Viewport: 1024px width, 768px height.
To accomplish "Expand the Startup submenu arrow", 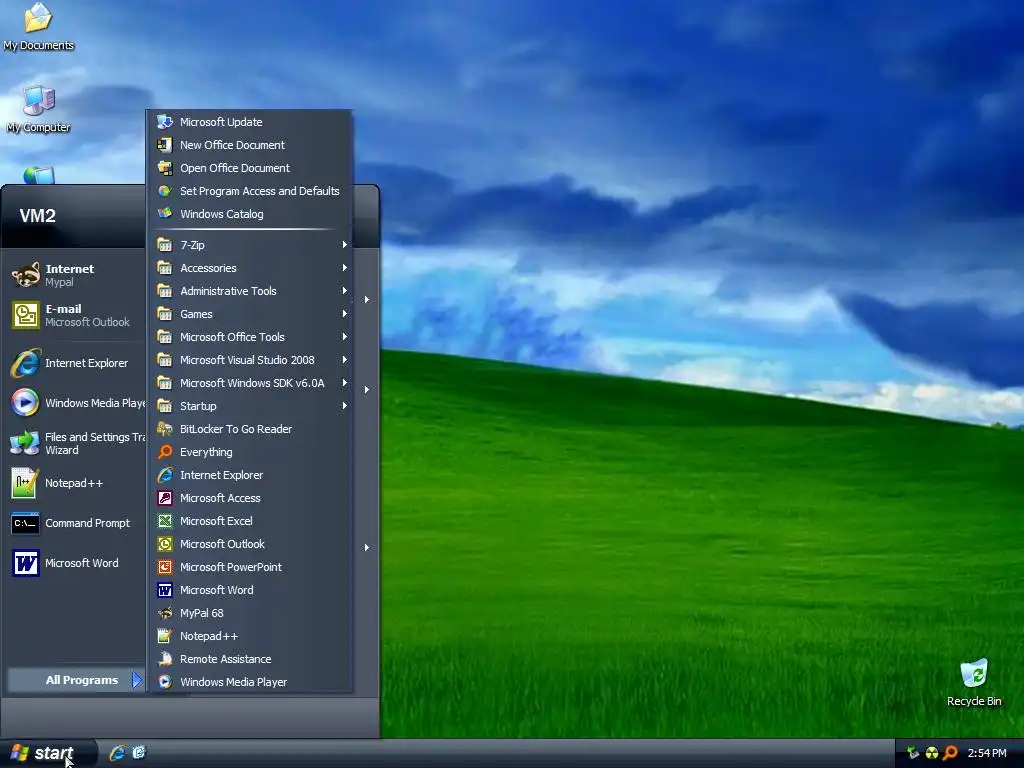I will (x=344, y=406).
